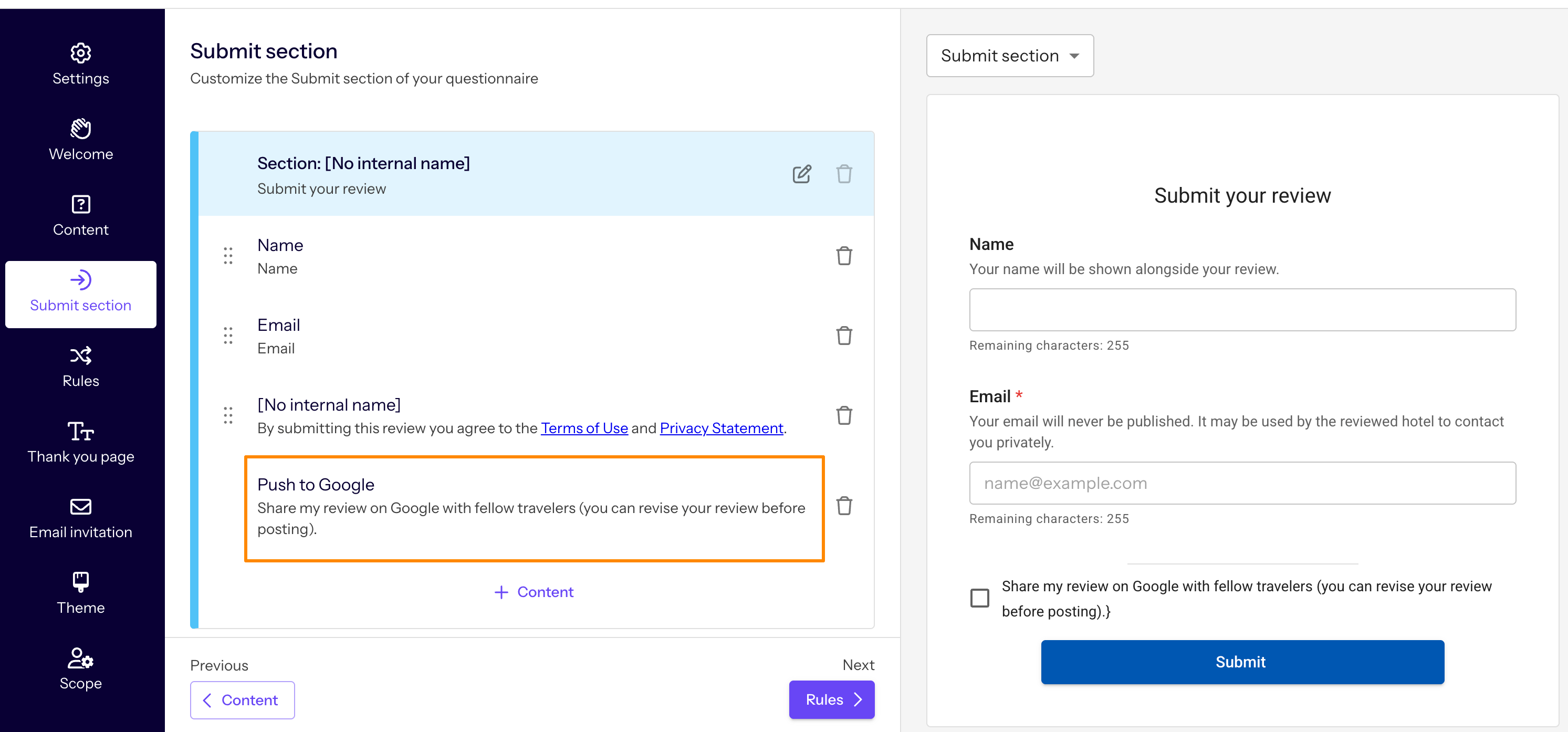
Task: Switch to Email invitation tab
Action: click(x=81, y=518)
